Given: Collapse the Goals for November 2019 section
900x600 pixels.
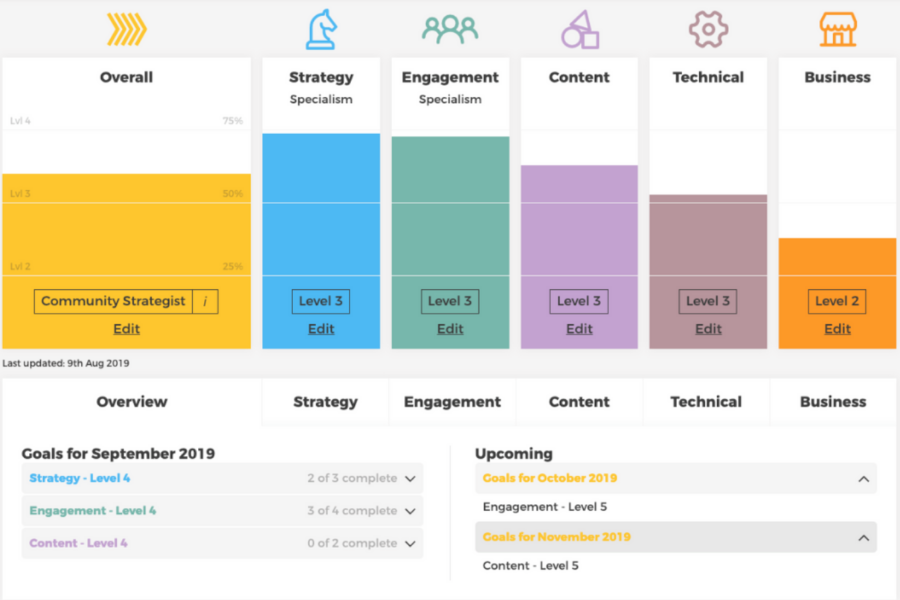Looking at the screenshot, I should (x=863, y=538).
